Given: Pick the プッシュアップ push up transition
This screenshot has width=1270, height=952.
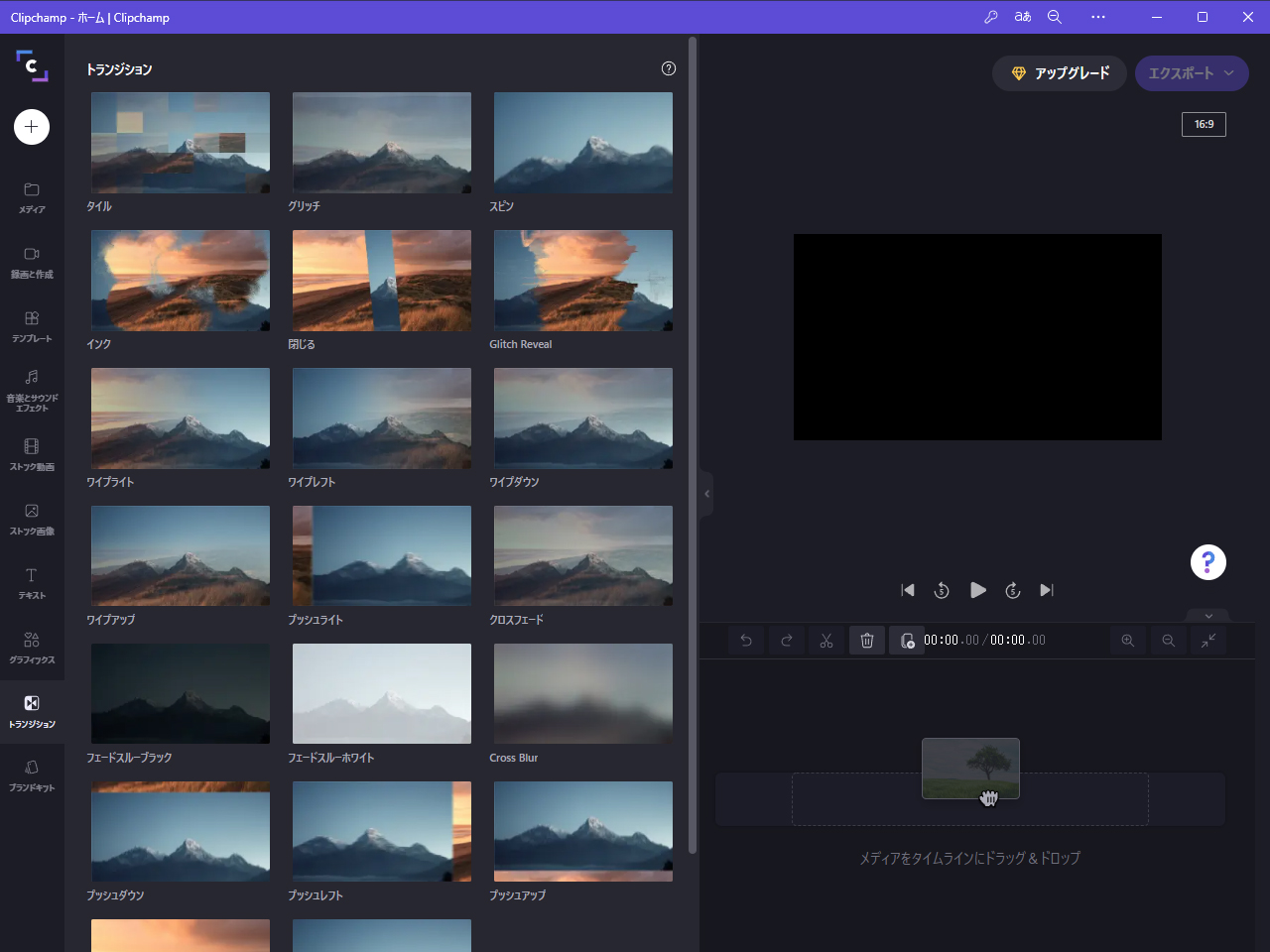Looking at the screenshot, I should tap(583, 832).
